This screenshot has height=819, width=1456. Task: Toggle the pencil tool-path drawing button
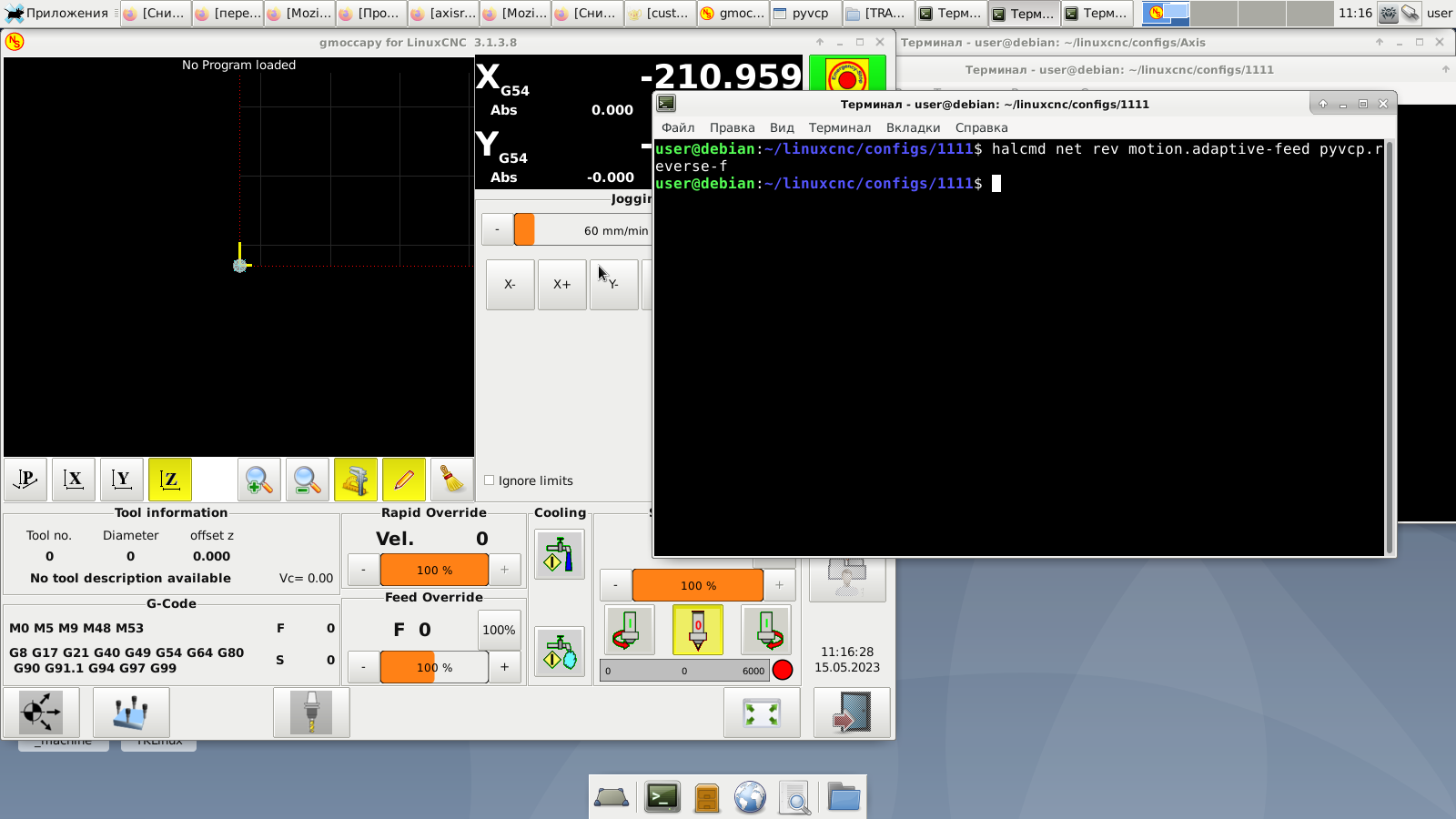click(x=404, y=480)
